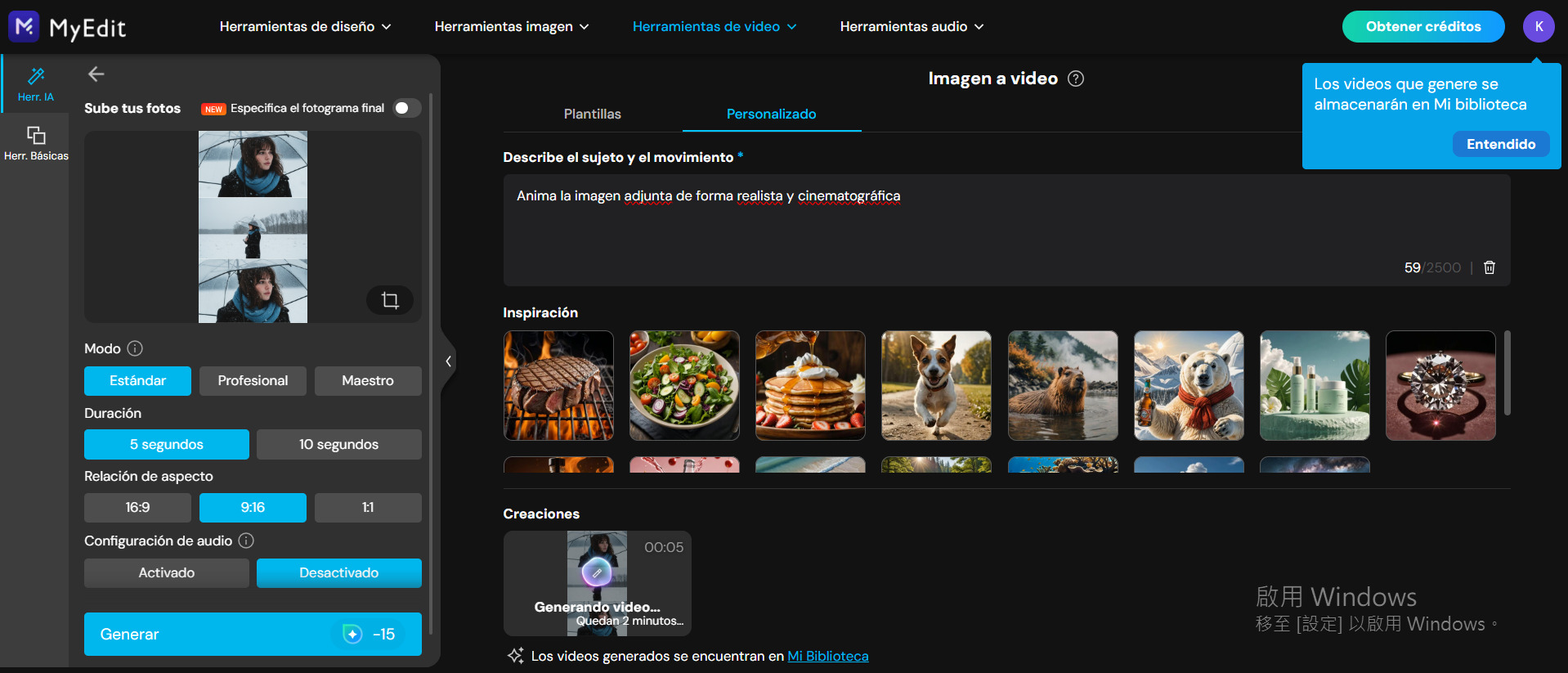Select the grilled steak inspiration thumbnail
The height and width of the screenshot is (673, 1568).
pos(558,386)
